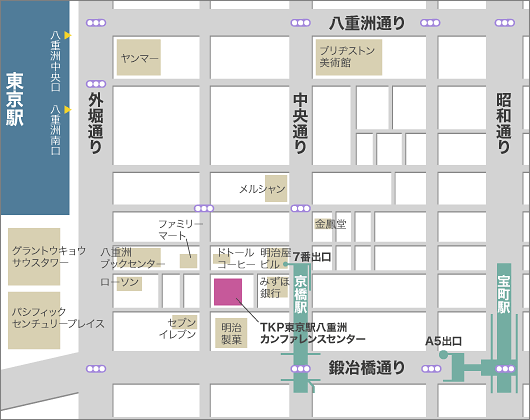Click the 東京駅 station label

coord(15,99)
